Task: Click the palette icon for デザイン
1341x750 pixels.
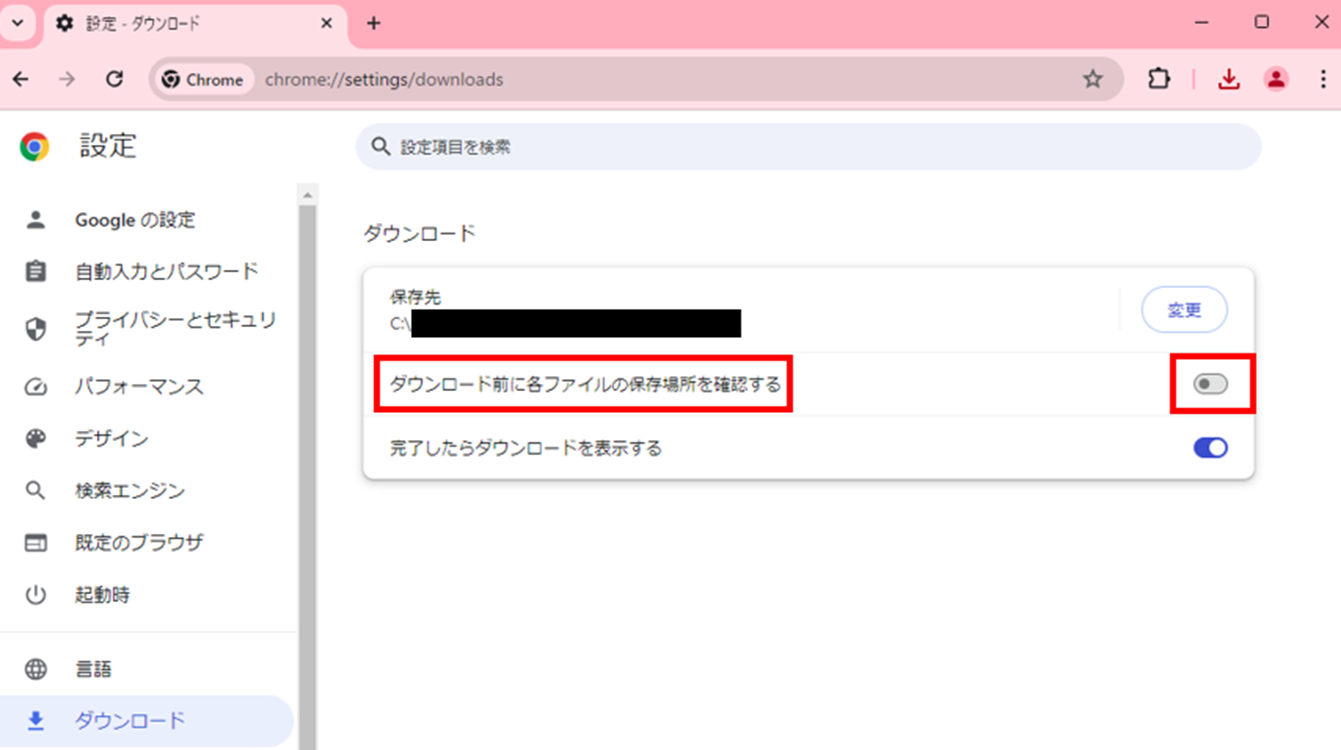Action: (36, 439)
